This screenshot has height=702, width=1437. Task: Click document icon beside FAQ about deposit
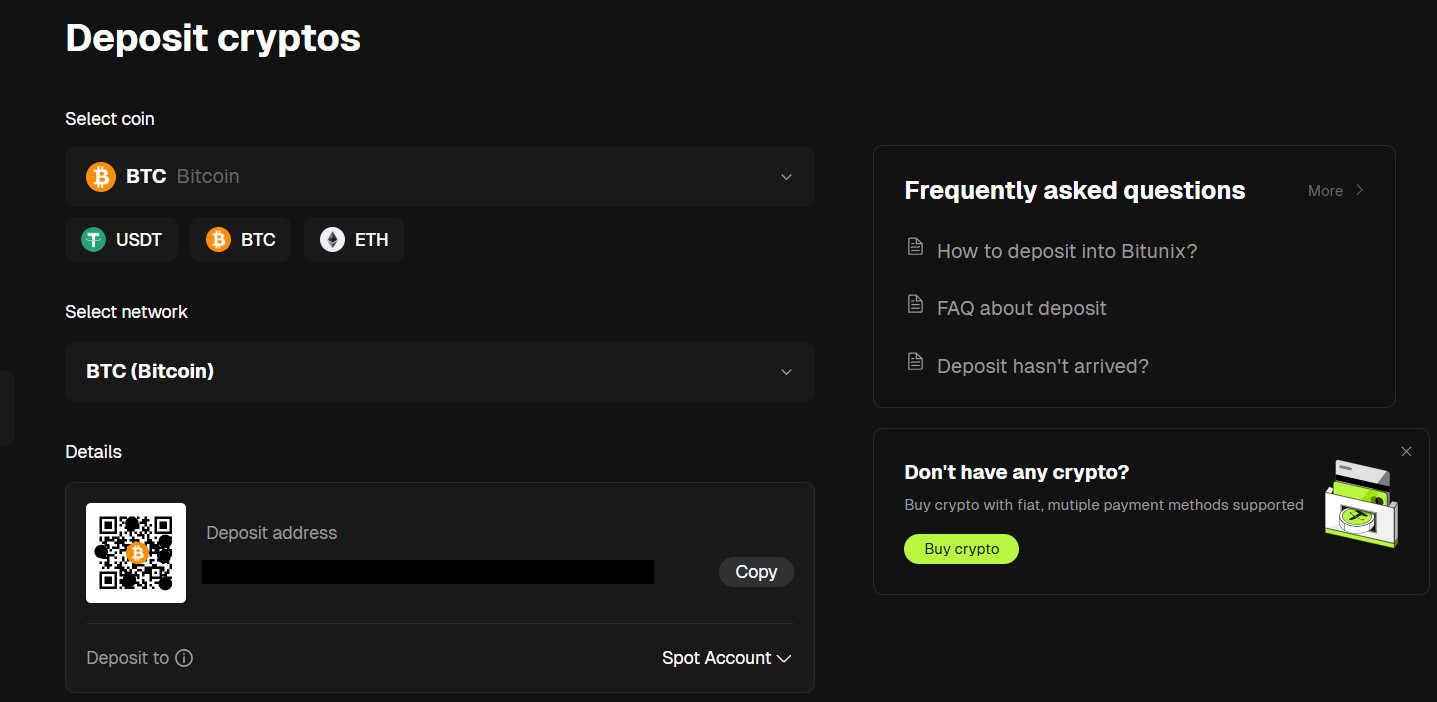coord(915,304)
